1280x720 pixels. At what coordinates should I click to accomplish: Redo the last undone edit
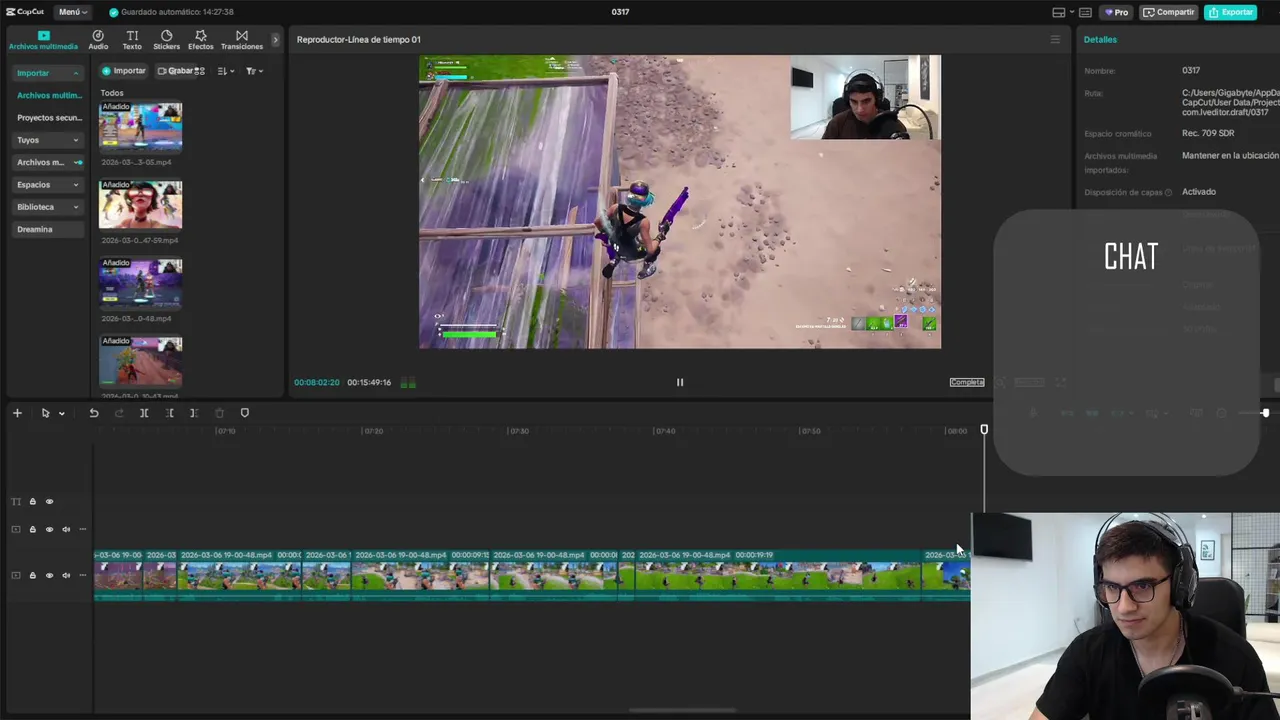pos(119,413)
